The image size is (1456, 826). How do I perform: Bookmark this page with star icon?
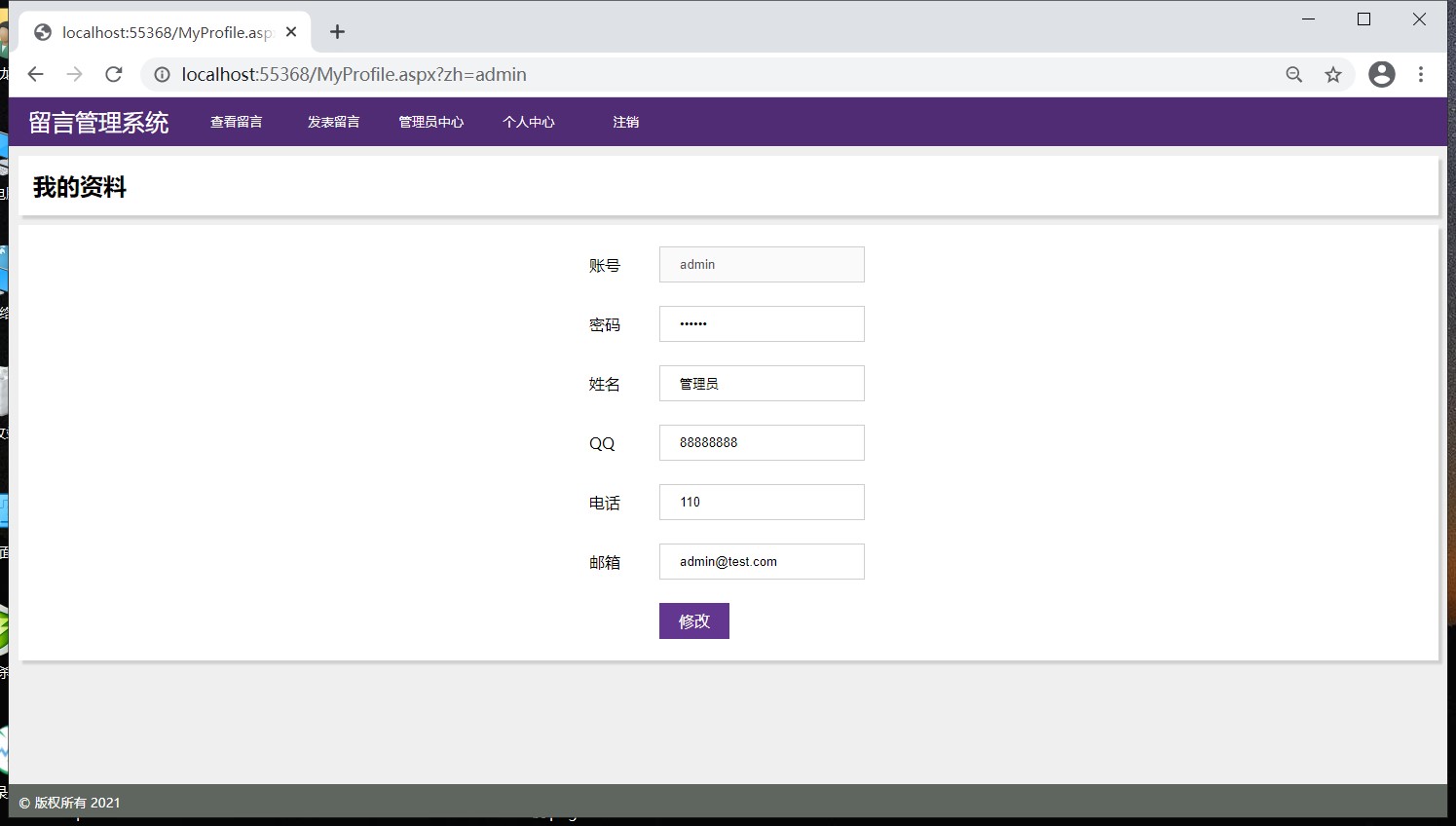pos(1333,75)
